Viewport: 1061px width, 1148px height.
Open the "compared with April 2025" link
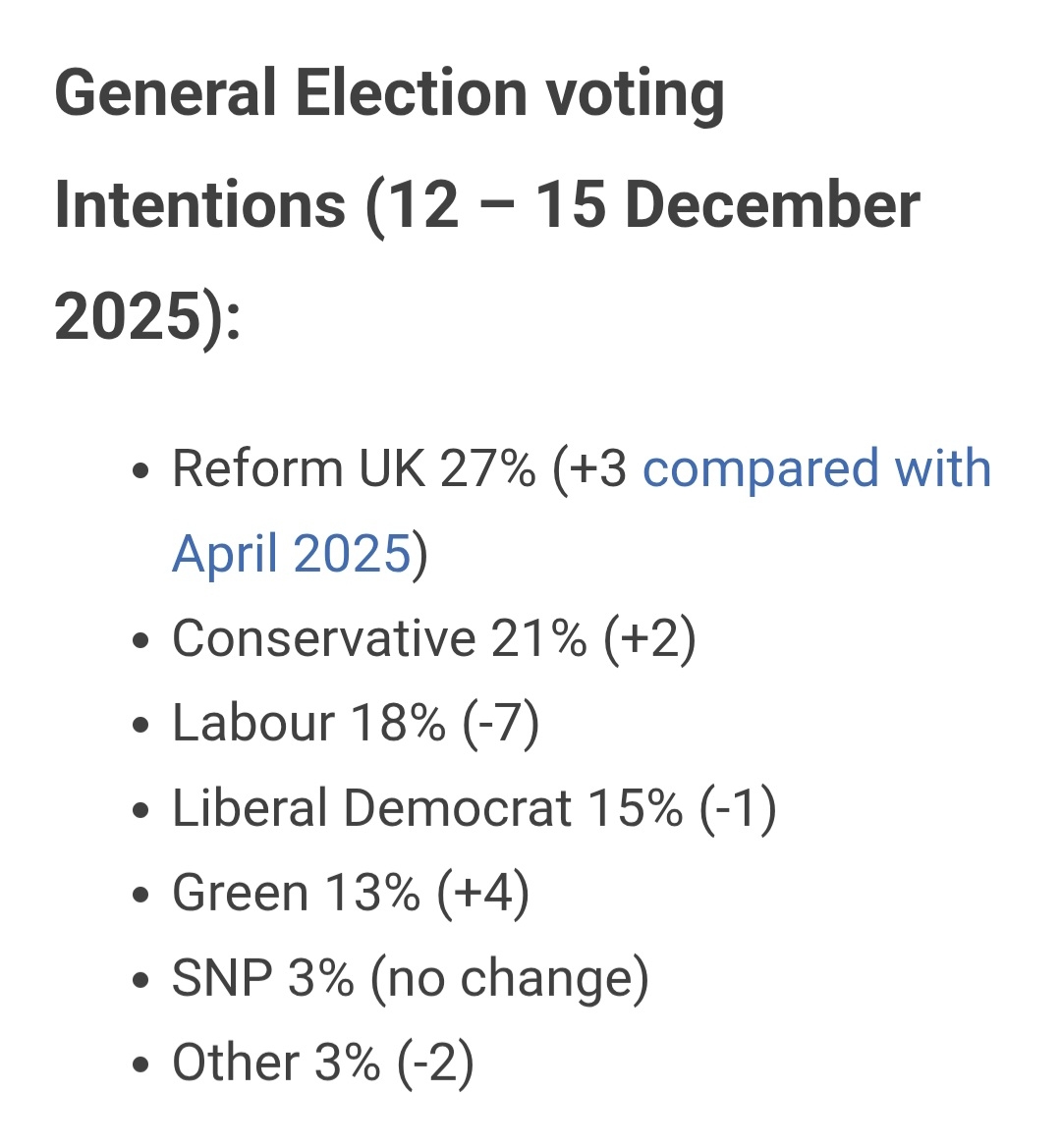coord(815,468)
